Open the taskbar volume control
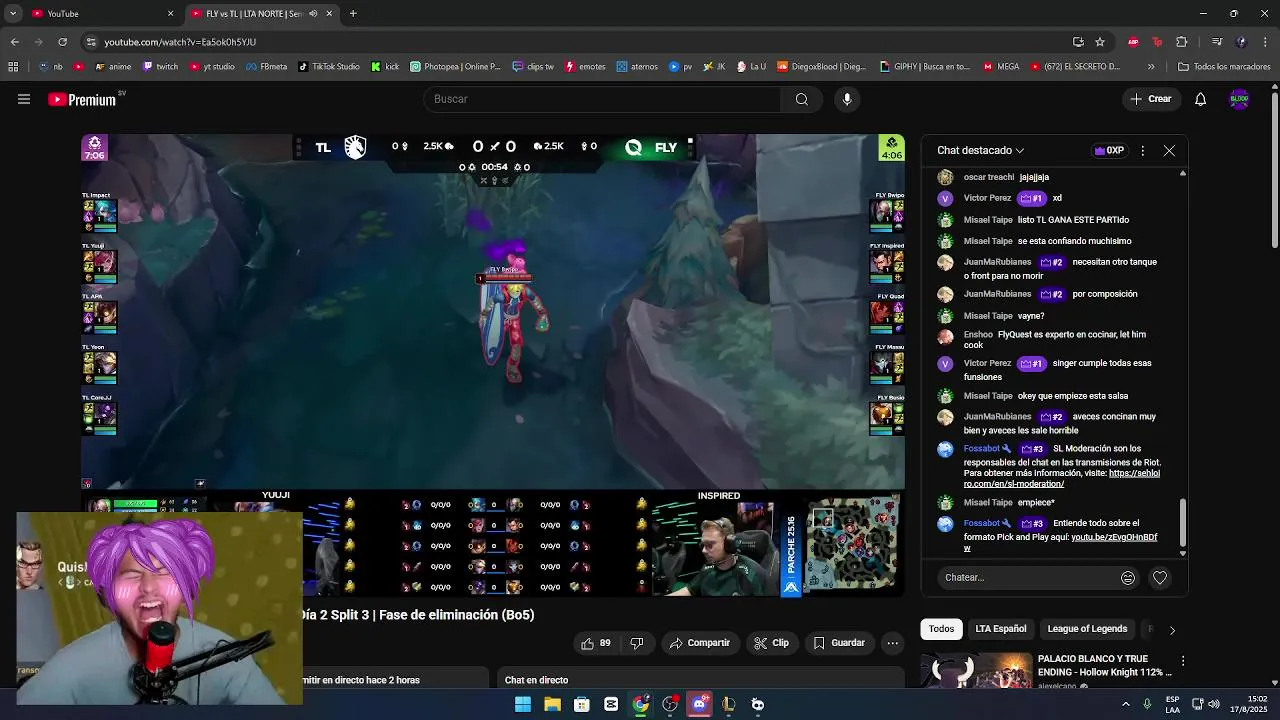 pos(1213,704)
